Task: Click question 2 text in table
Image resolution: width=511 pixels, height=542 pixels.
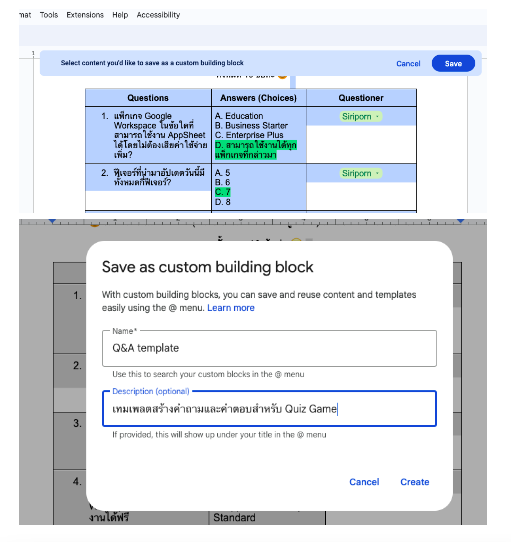Action: coord(159,177)
